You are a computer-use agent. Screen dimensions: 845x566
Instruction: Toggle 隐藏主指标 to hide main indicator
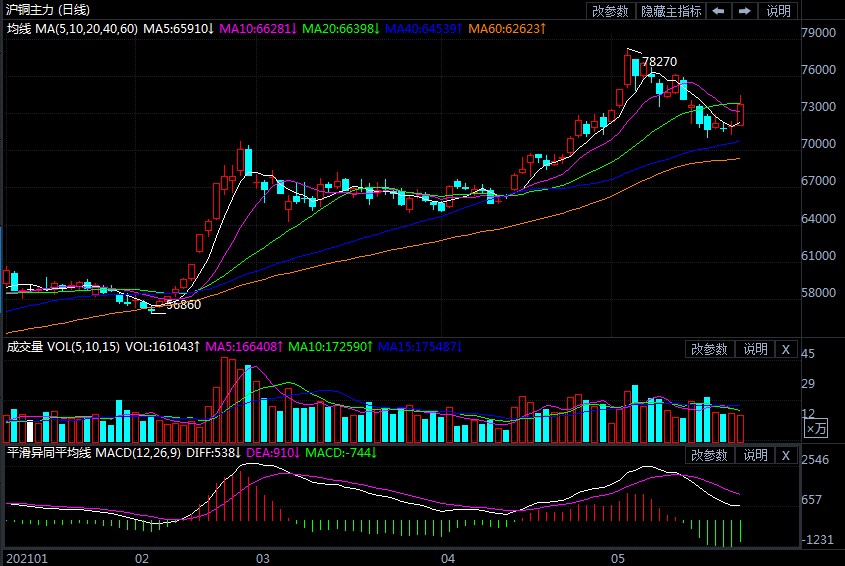tap(670, 12)
